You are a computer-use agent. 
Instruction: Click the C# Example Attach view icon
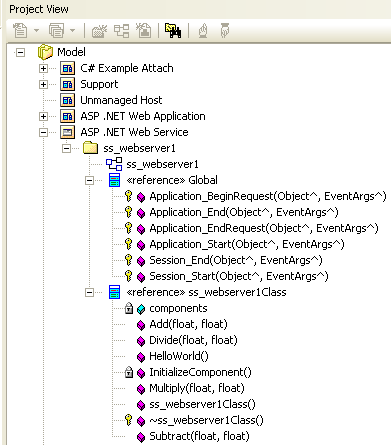67,68
